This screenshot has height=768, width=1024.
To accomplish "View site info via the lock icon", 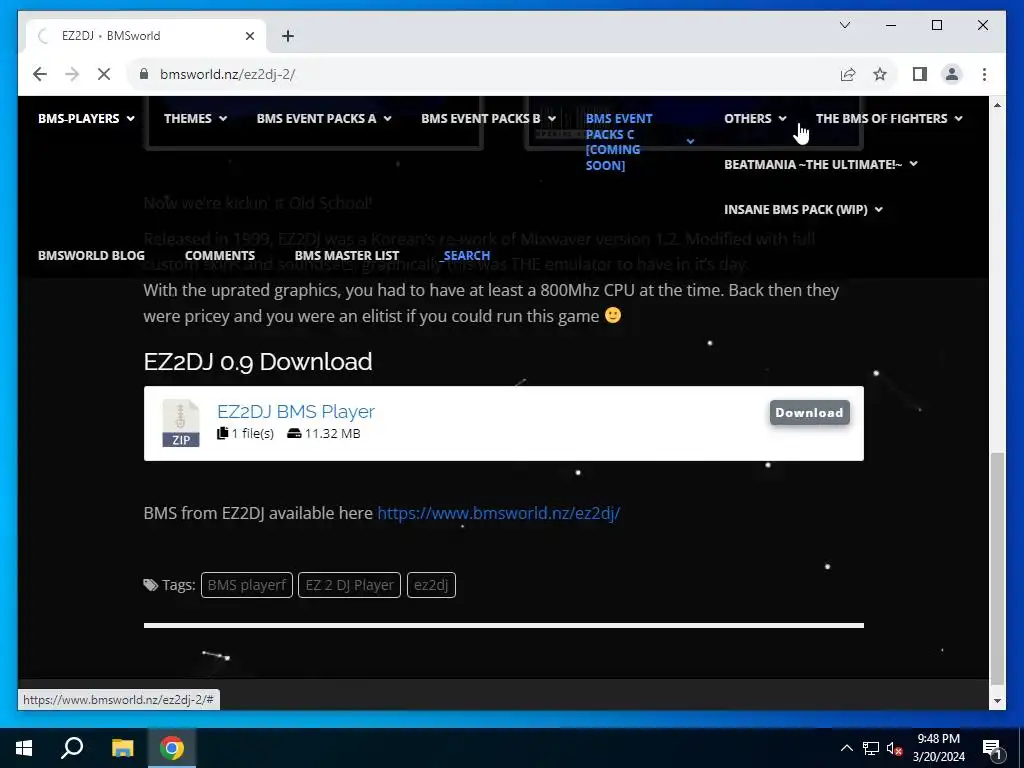I will [144, 74].
